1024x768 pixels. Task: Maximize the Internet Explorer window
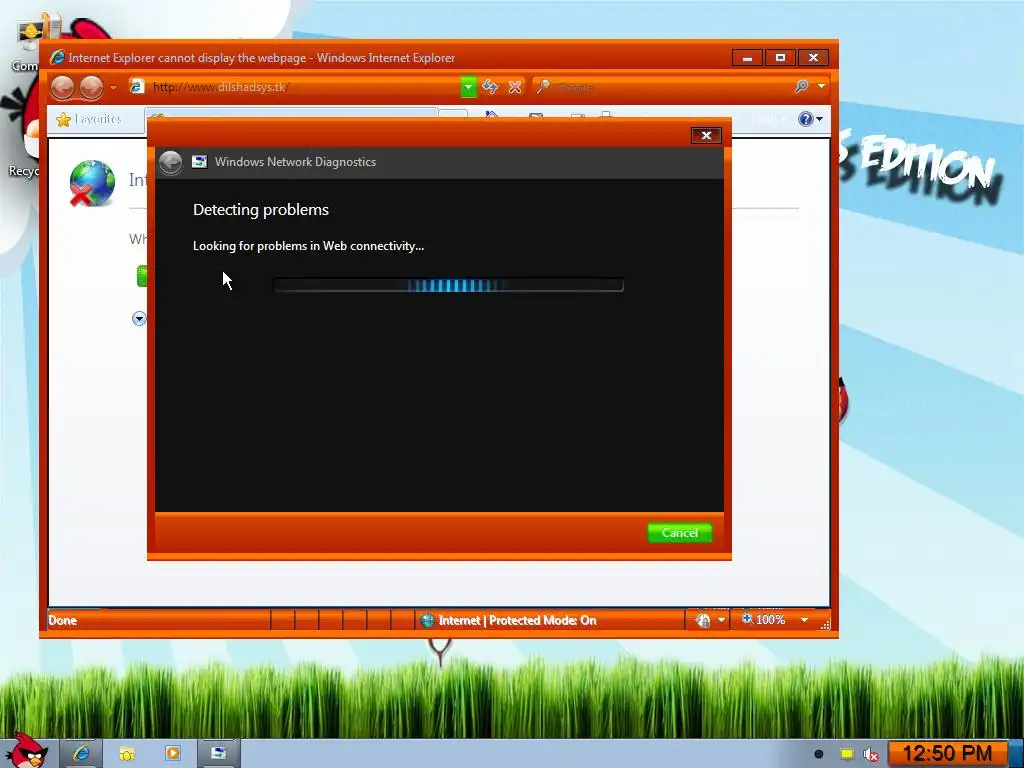coord(780,57)
